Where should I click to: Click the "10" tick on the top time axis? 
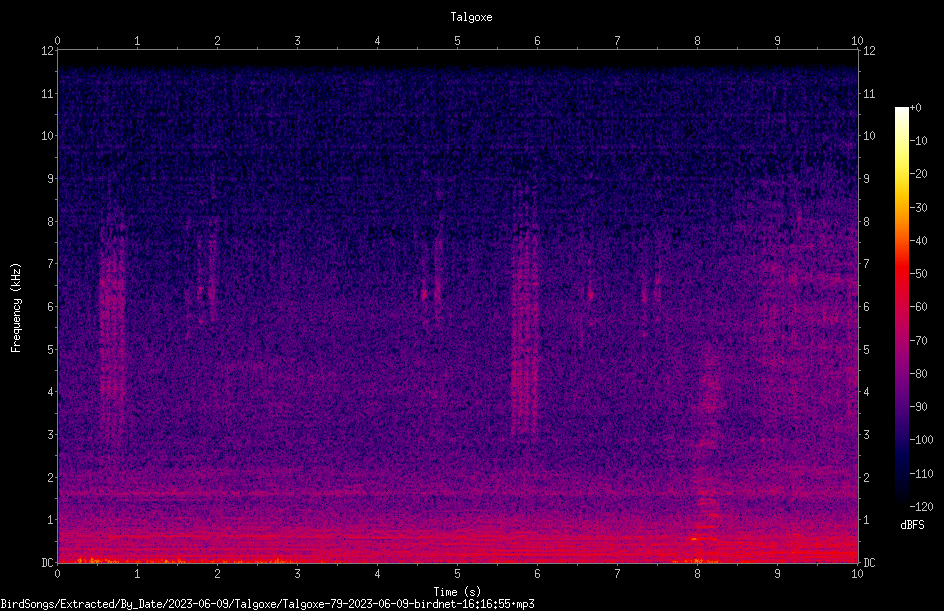click(857, 41)
